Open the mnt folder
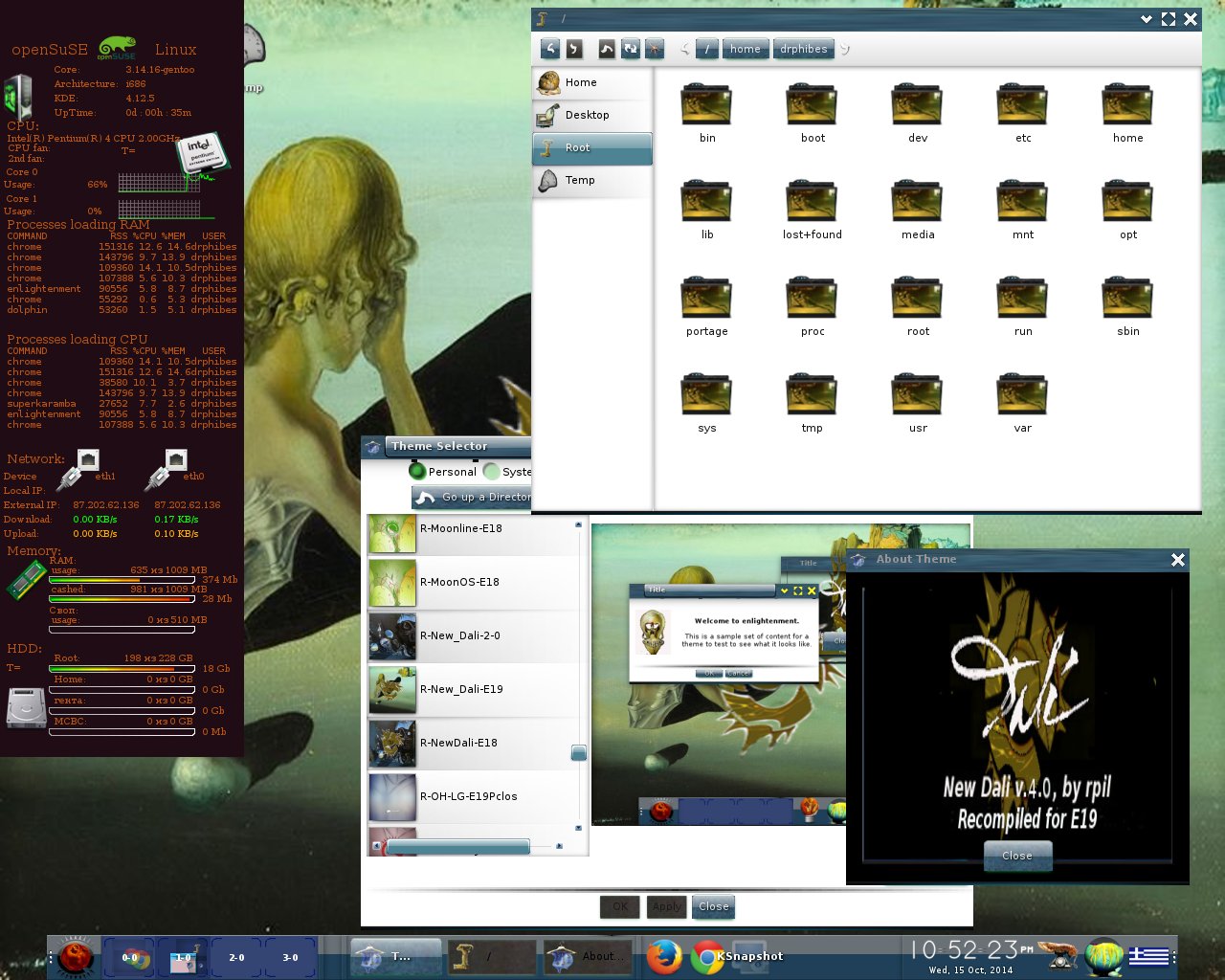Screen dimensions: 1225x980 click(1023, 210)
